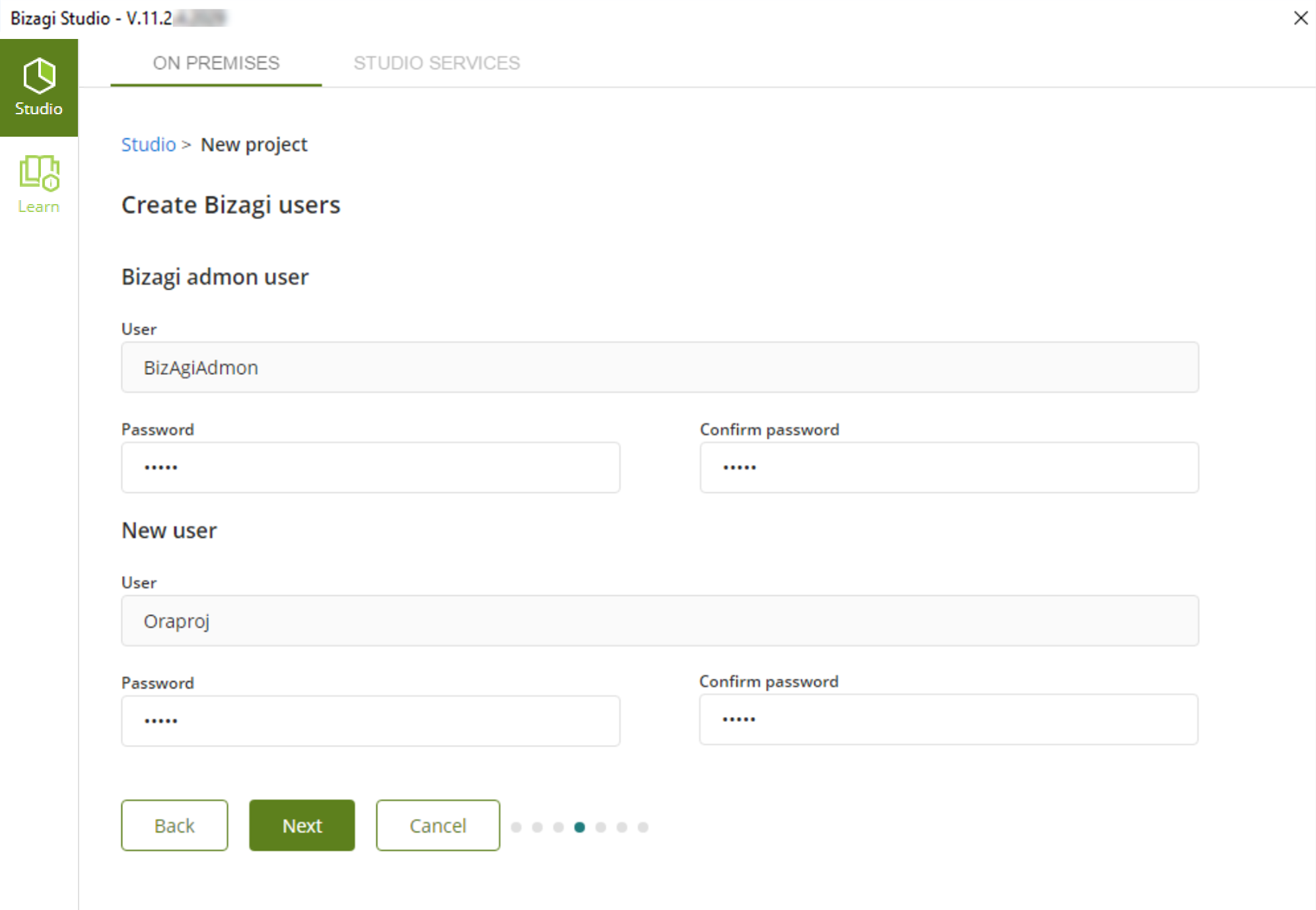The image size is (1316, 910).
Task: Focus the New user Confirm password field
Action: pyautogui.click(x=948, y=720)
